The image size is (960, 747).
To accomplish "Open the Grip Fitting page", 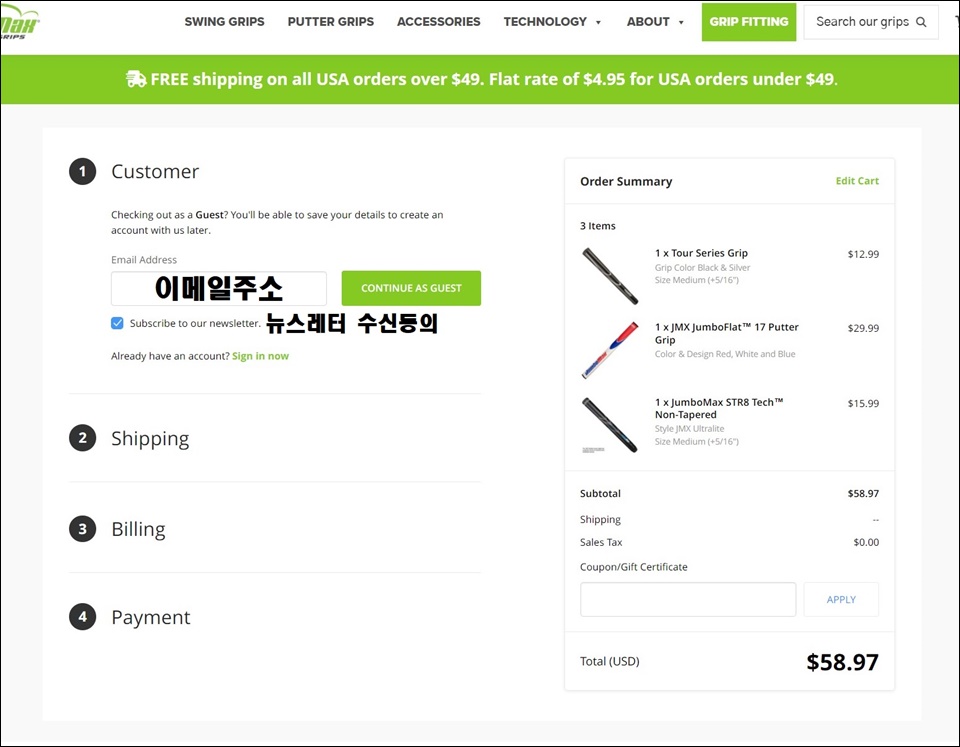I will point(749,22).
